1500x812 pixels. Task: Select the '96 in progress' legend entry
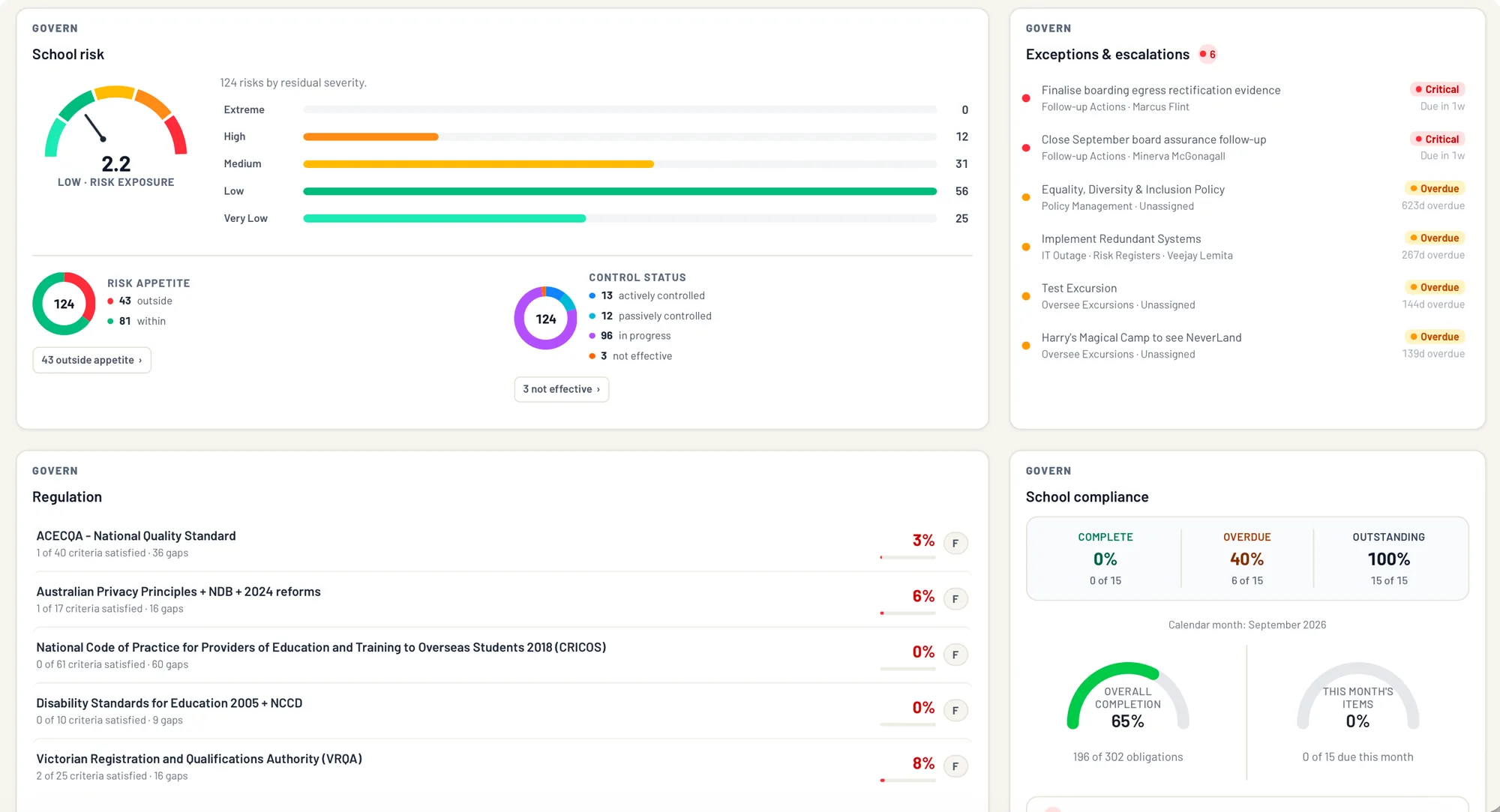tap(630, 336)
